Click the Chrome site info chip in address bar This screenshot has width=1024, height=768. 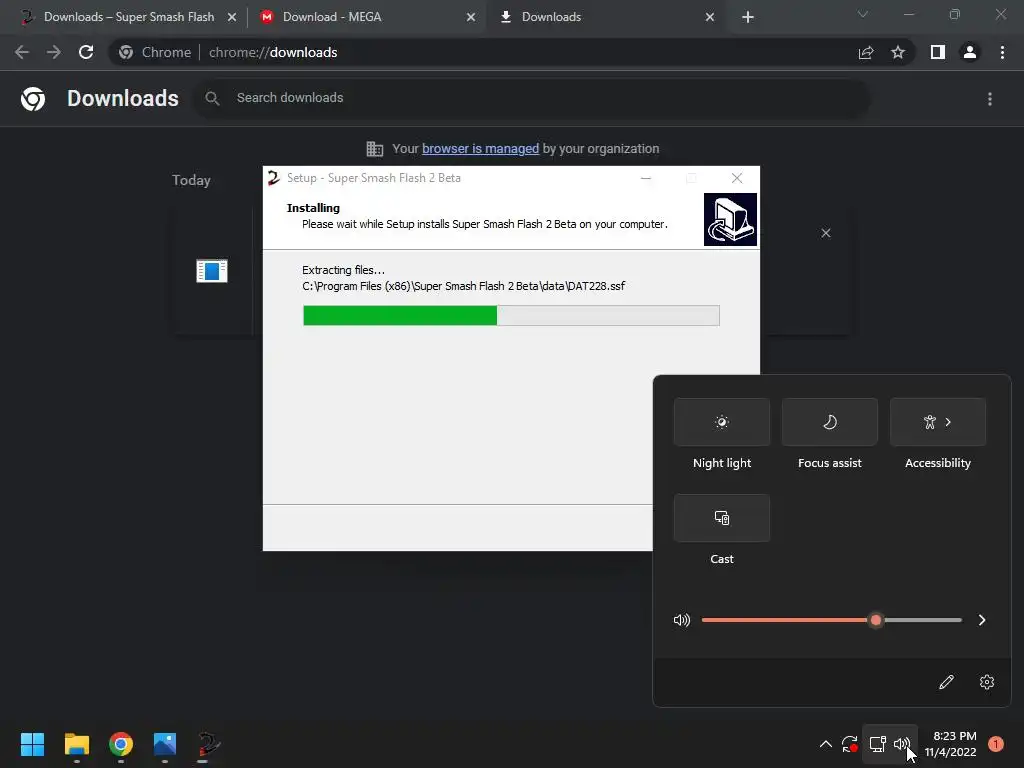(155, 52)
